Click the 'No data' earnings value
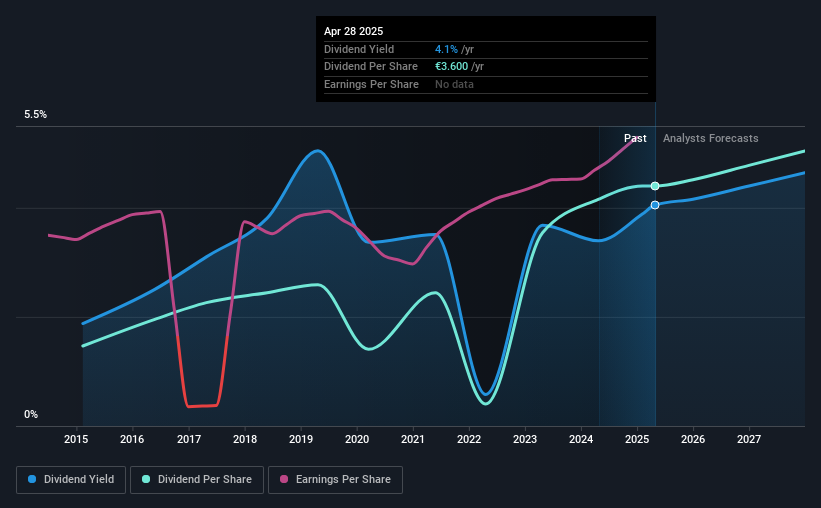821x508 pixels. [x=454, y=84]
